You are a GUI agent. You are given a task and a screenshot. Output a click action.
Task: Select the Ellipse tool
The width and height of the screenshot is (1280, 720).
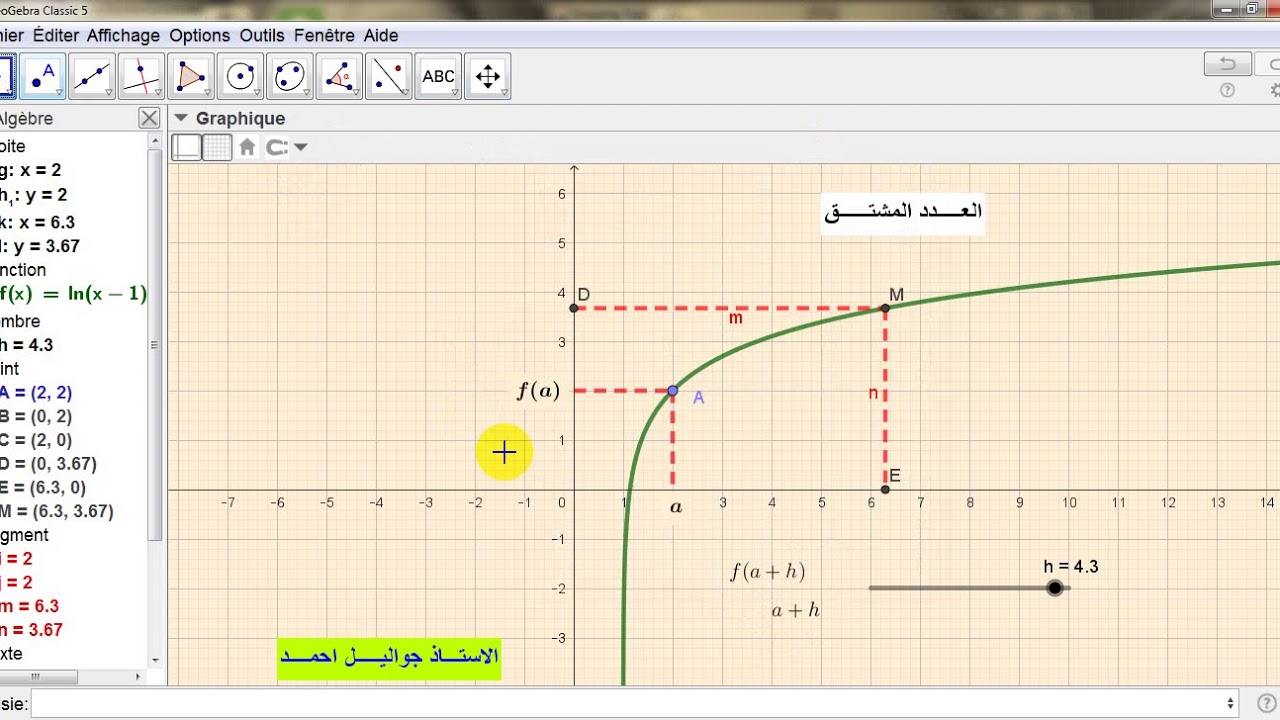coord(289,76)
